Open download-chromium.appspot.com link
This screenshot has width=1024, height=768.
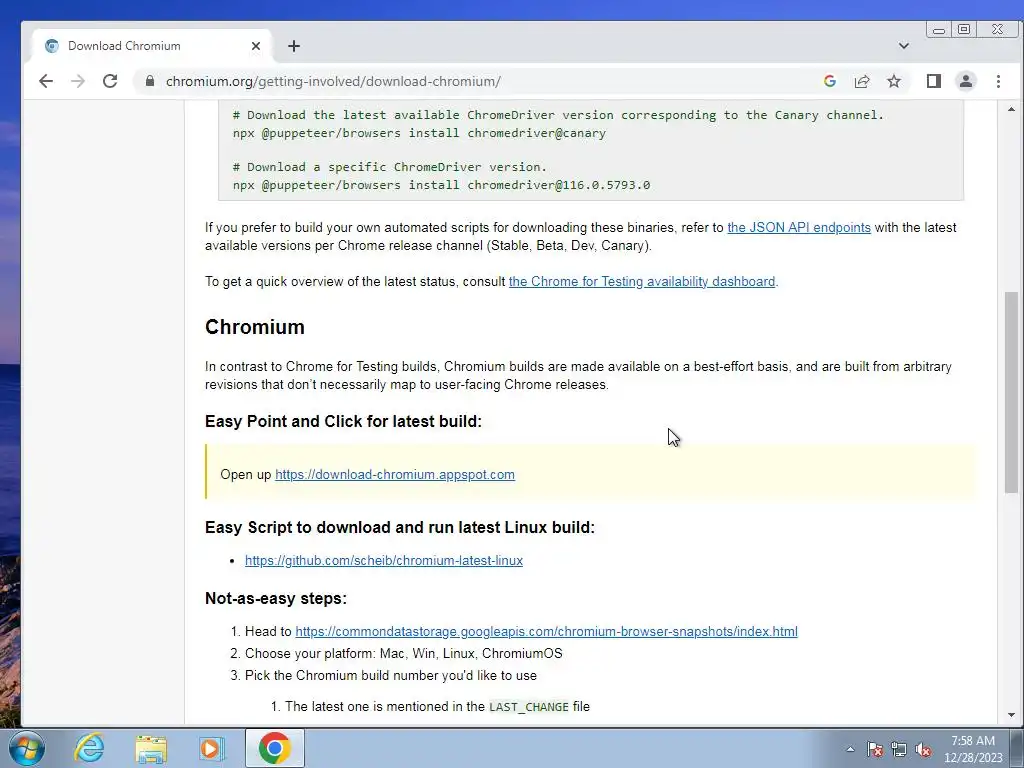point(394,474)
